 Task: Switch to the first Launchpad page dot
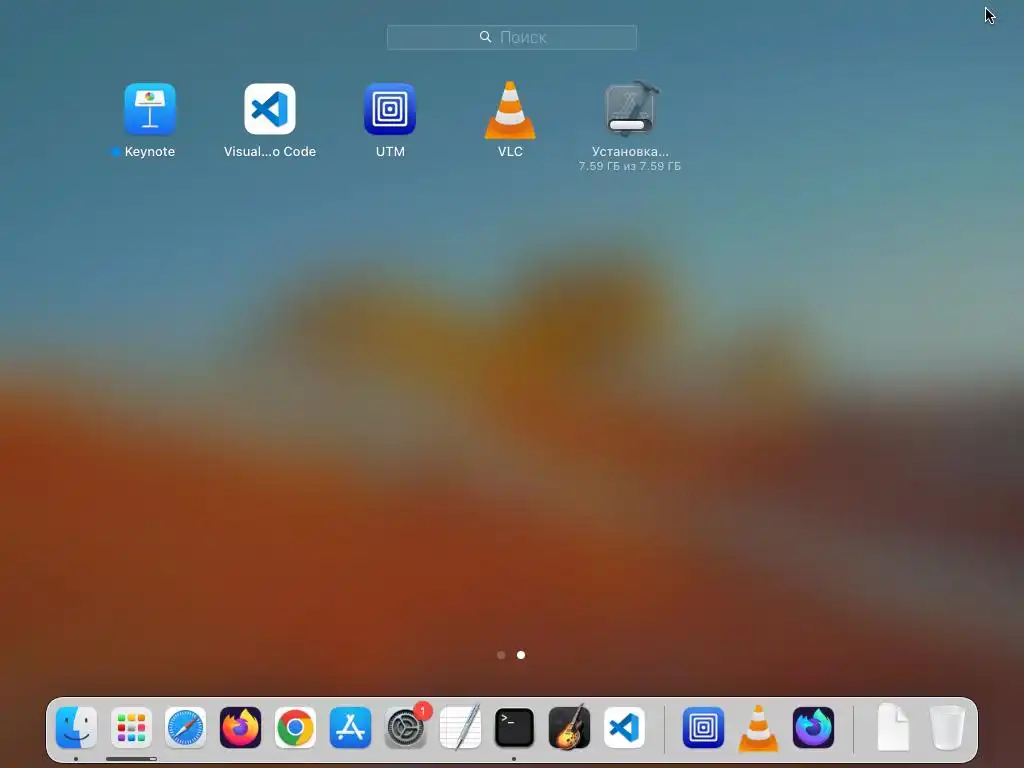tap(501, 655)
